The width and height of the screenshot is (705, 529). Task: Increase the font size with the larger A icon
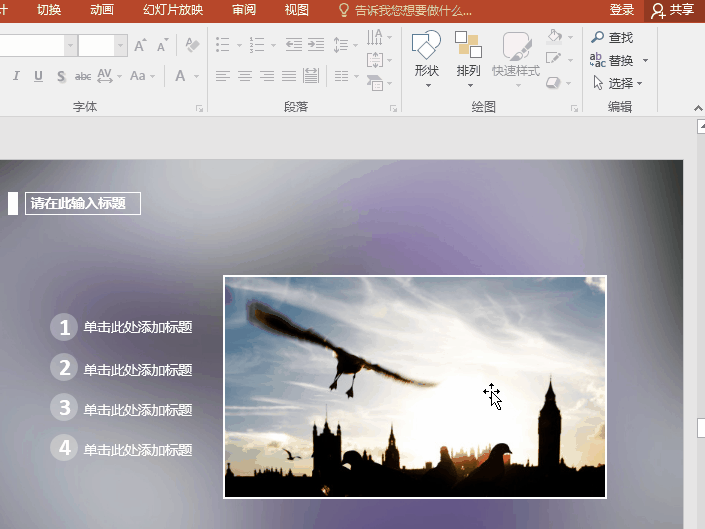[x=140, y=45]
